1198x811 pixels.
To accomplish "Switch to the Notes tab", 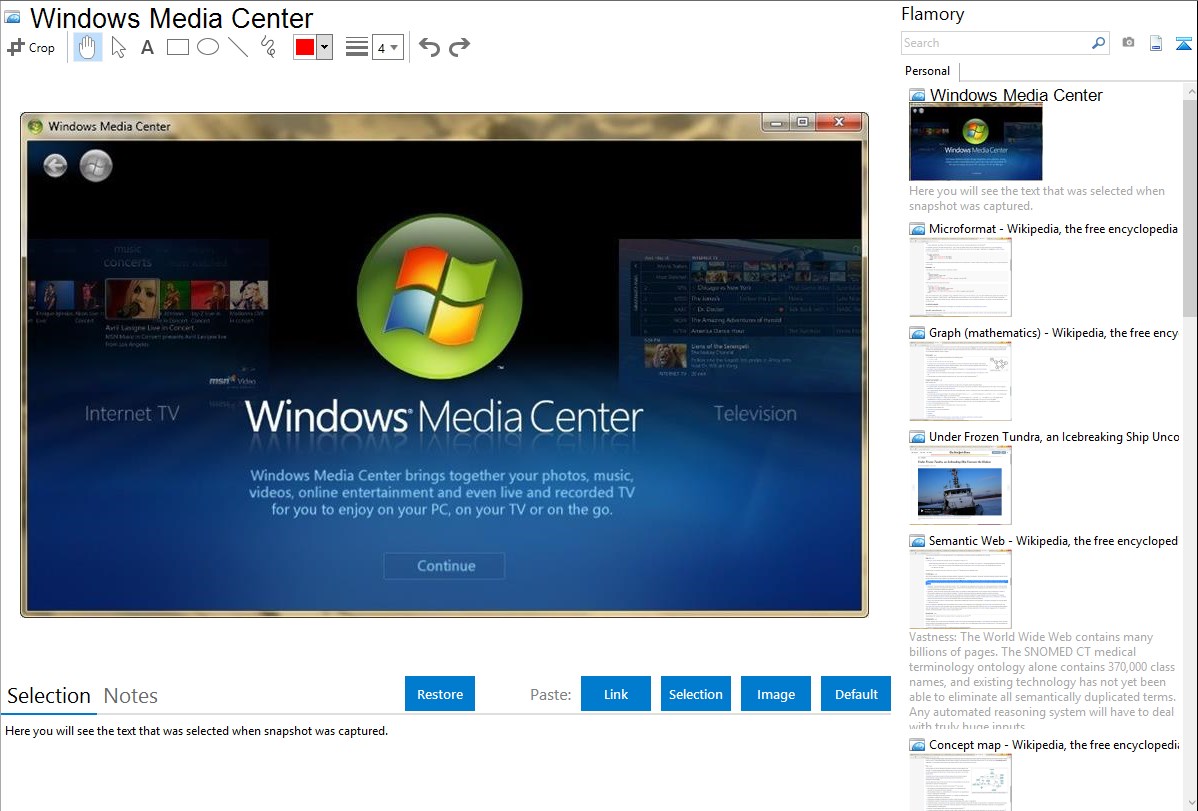I will pos(131,696).
